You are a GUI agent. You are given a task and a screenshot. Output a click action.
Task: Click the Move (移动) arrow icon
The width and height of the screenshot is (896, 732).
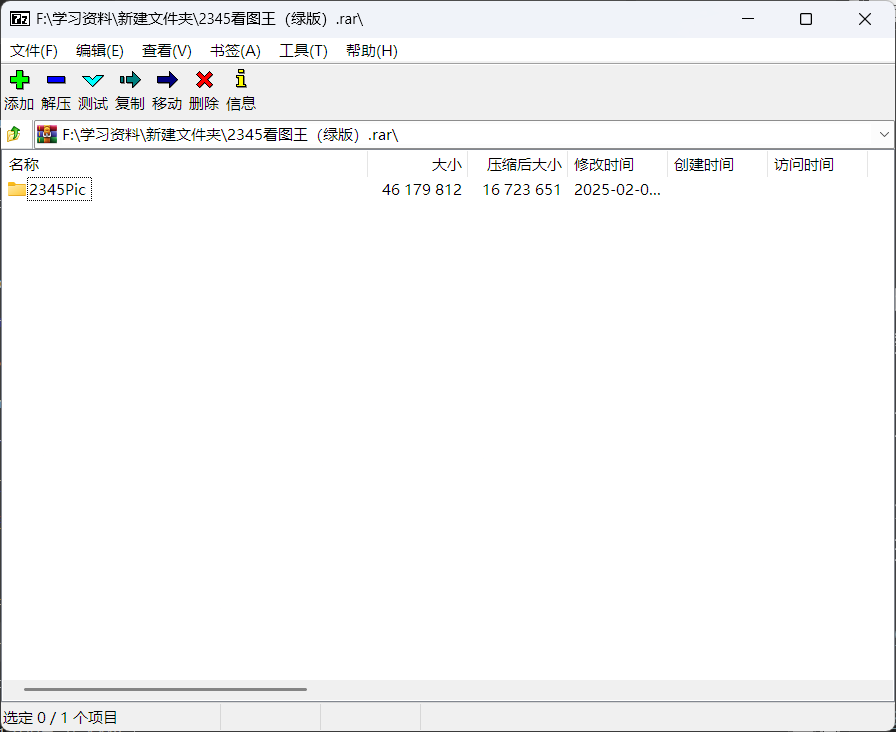pos(167,80)
